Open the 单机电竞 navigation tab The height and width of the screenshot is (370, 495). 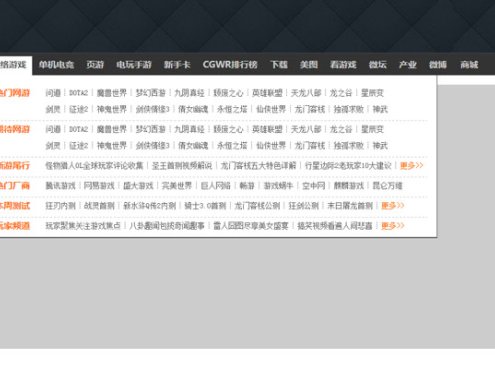[x=56, y=64]
